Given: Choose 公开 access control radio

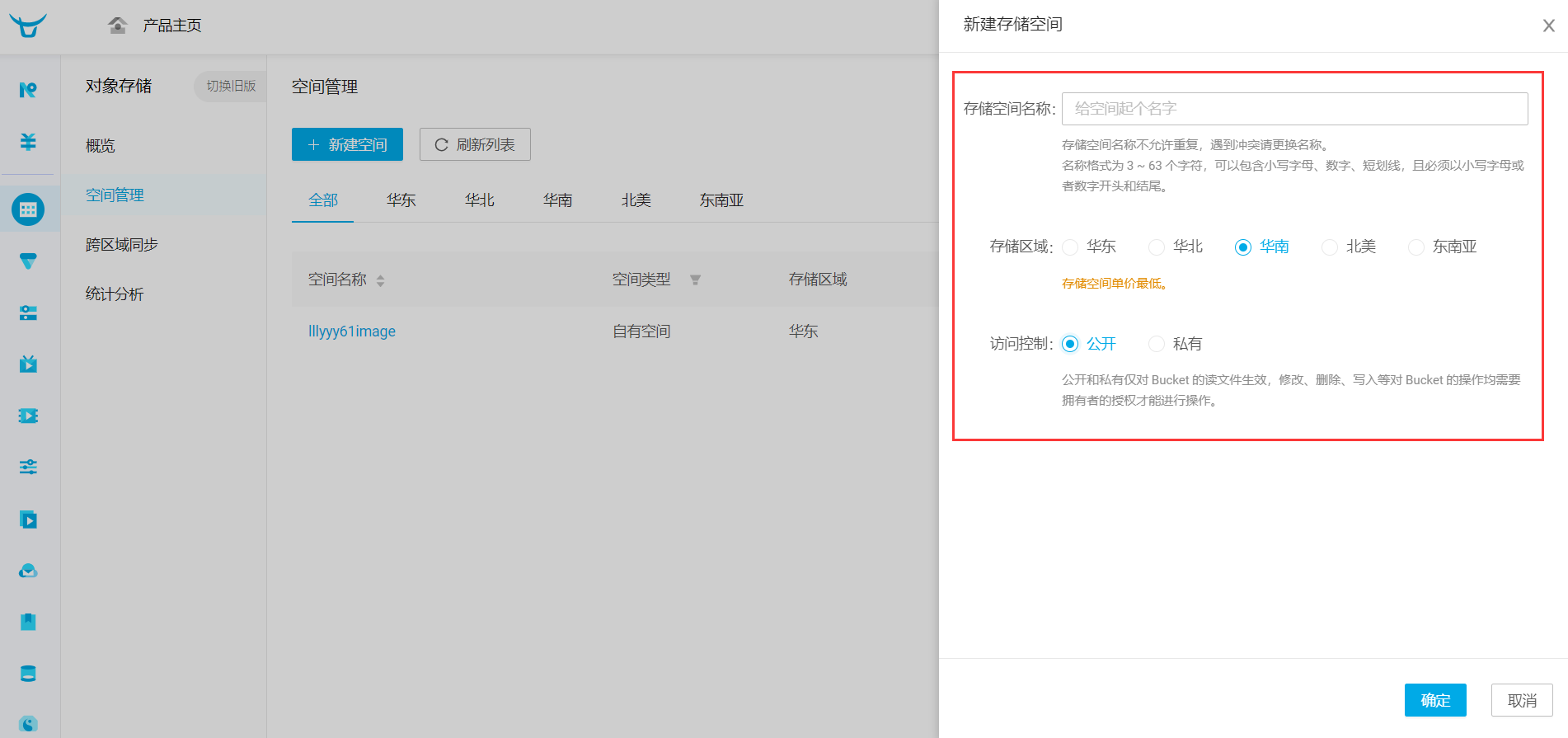Looking at the screenshot, I should pos(1070,344).
